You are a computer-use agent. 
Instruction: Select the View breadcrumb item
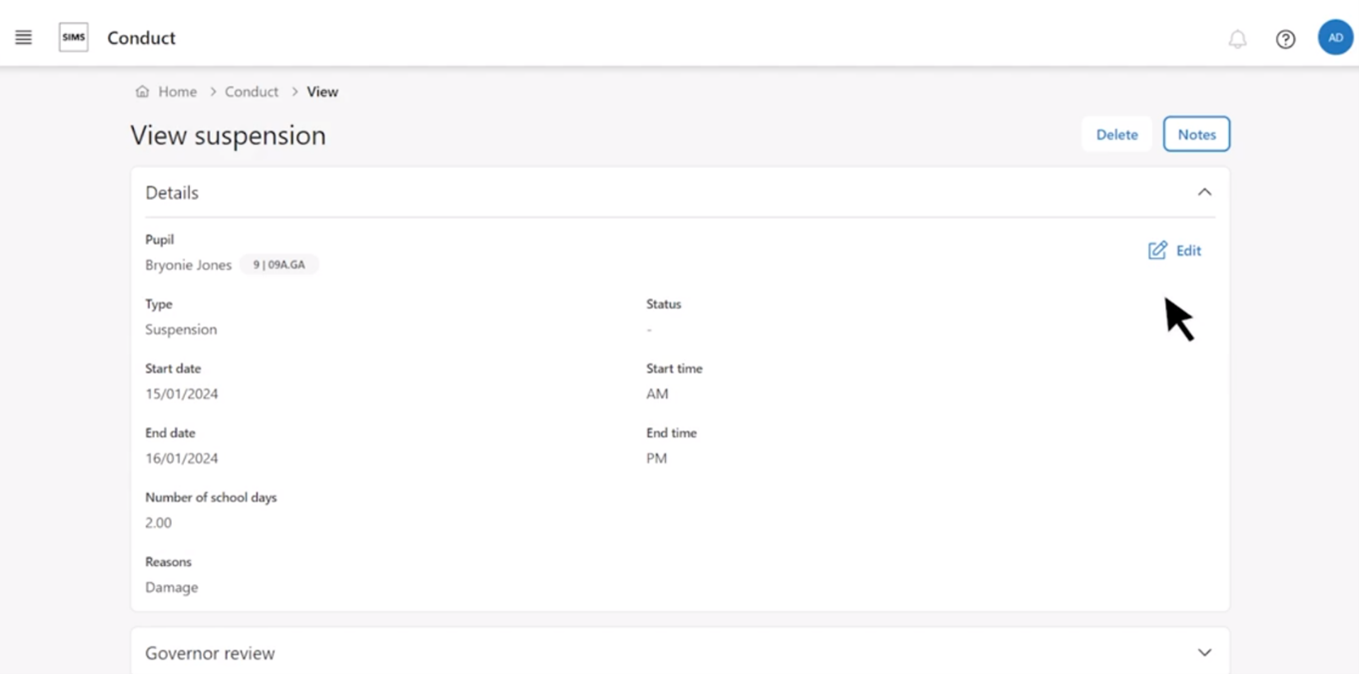click(x=322, y=92)
